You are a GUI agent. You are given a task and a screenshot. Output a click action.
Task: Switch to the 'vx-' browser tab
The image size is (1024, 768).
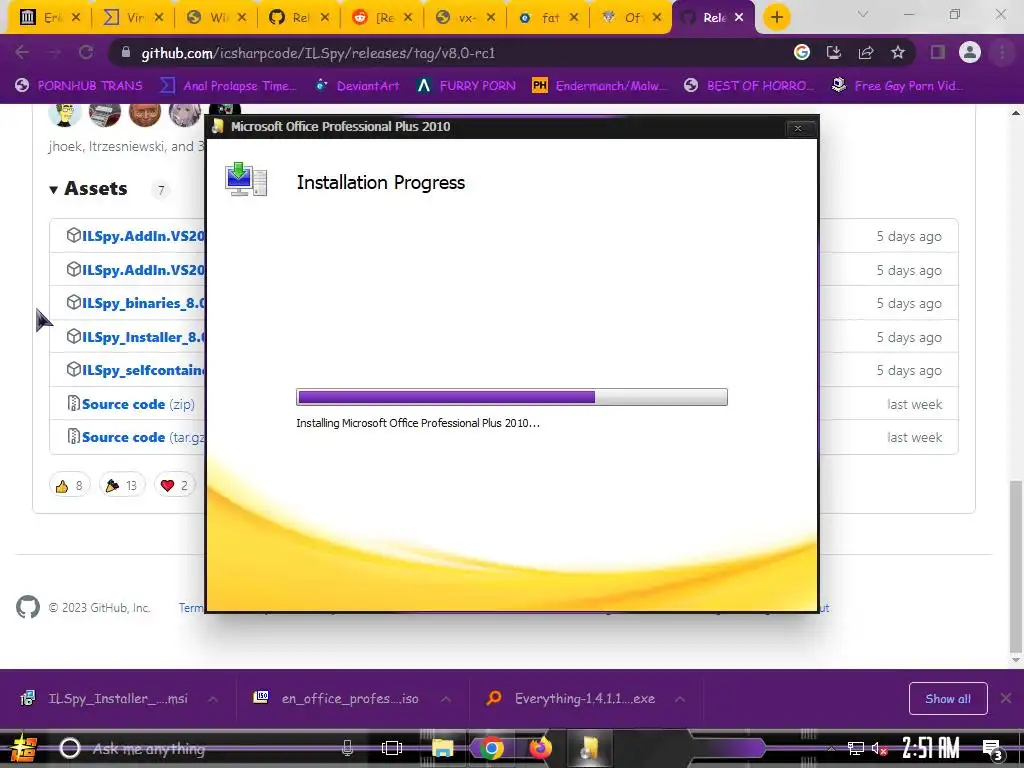pos(464,18)
